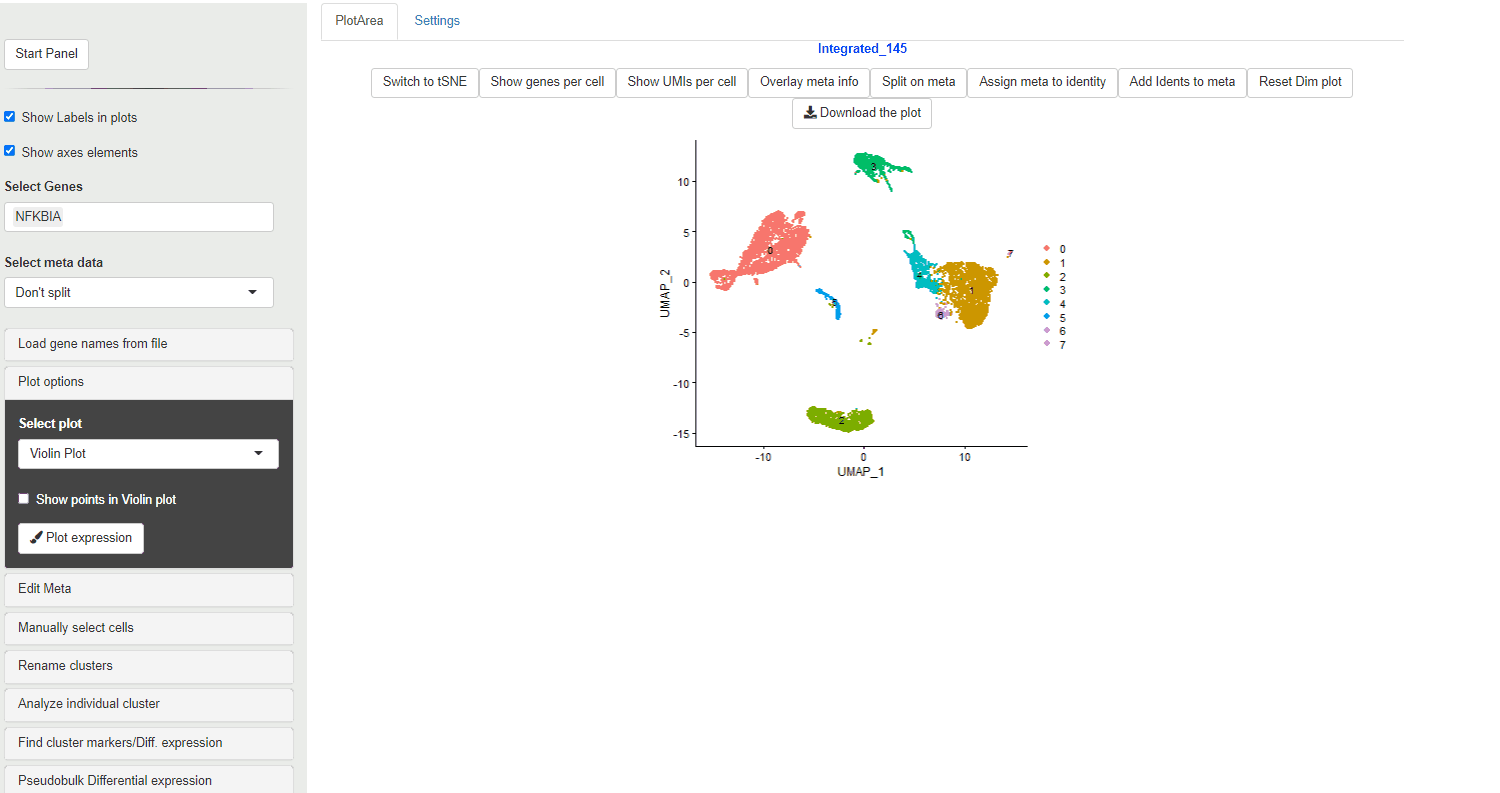
Task: Open the Start Panel
Action: 47,54
